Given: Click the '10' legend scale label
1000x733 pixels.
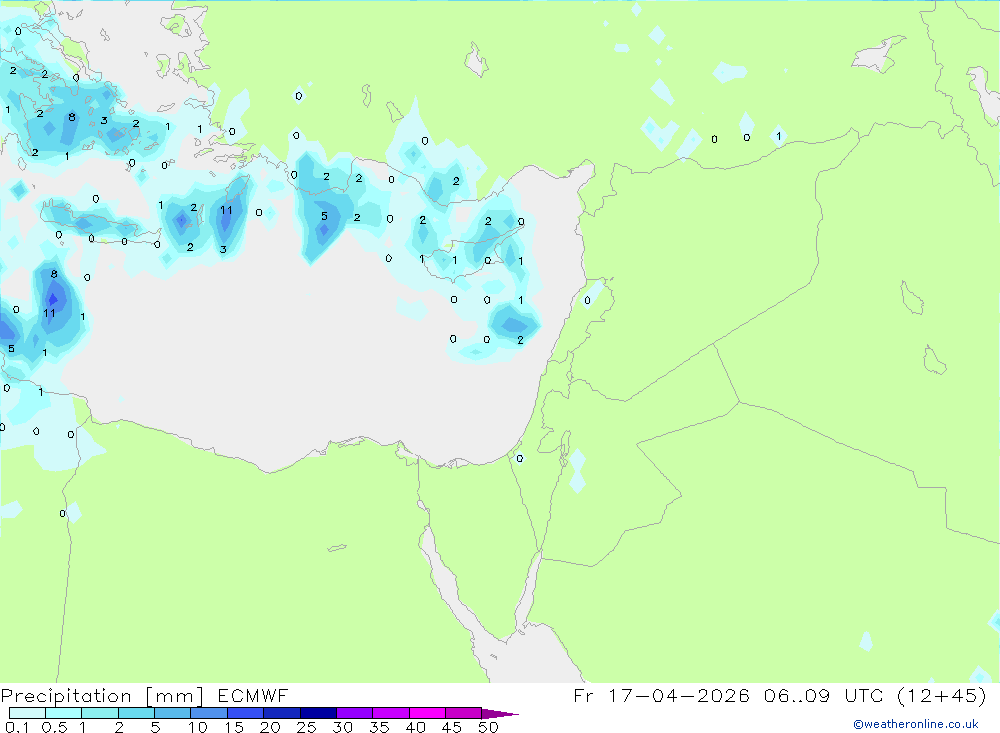Looking at the screenshot, I should (x=198, y=727).
